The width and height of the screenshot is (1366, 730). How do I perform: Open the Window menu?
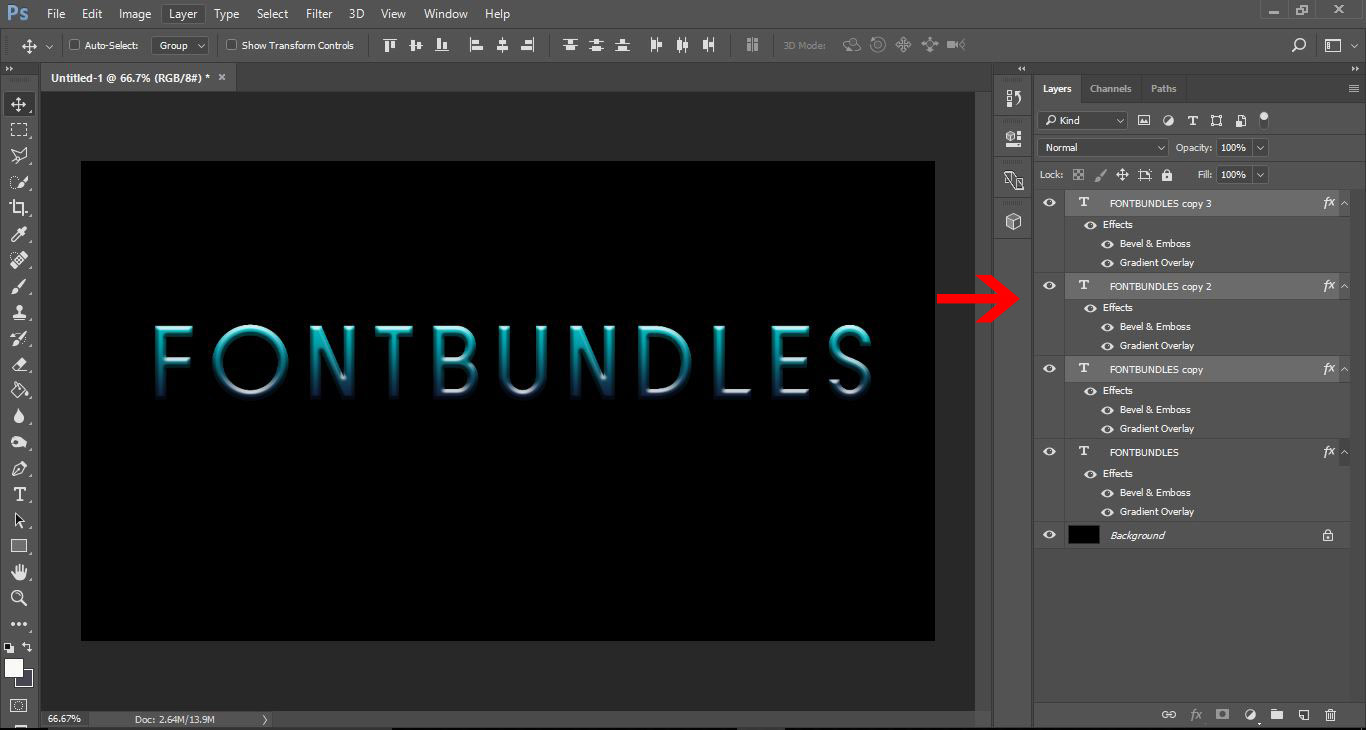(446, 14)
